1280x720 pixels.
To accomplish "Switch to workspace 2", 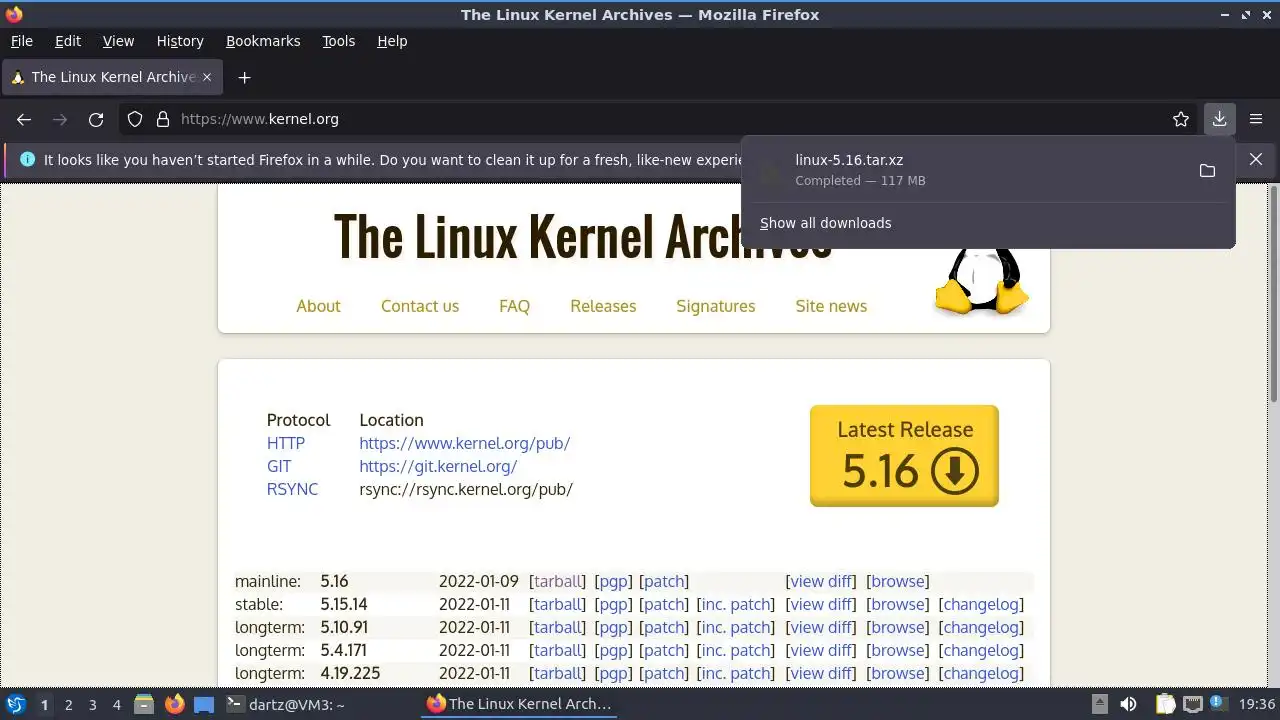I will [x=68, y=704].
